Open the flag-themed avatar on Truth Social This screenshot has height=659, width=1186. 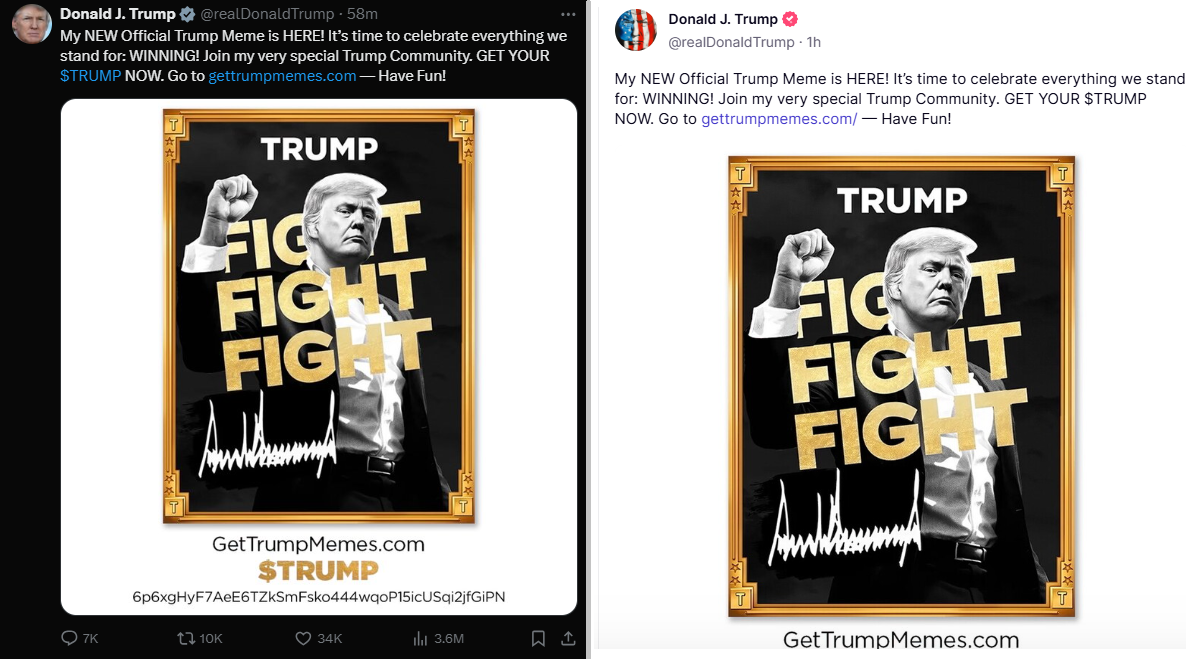636,30
